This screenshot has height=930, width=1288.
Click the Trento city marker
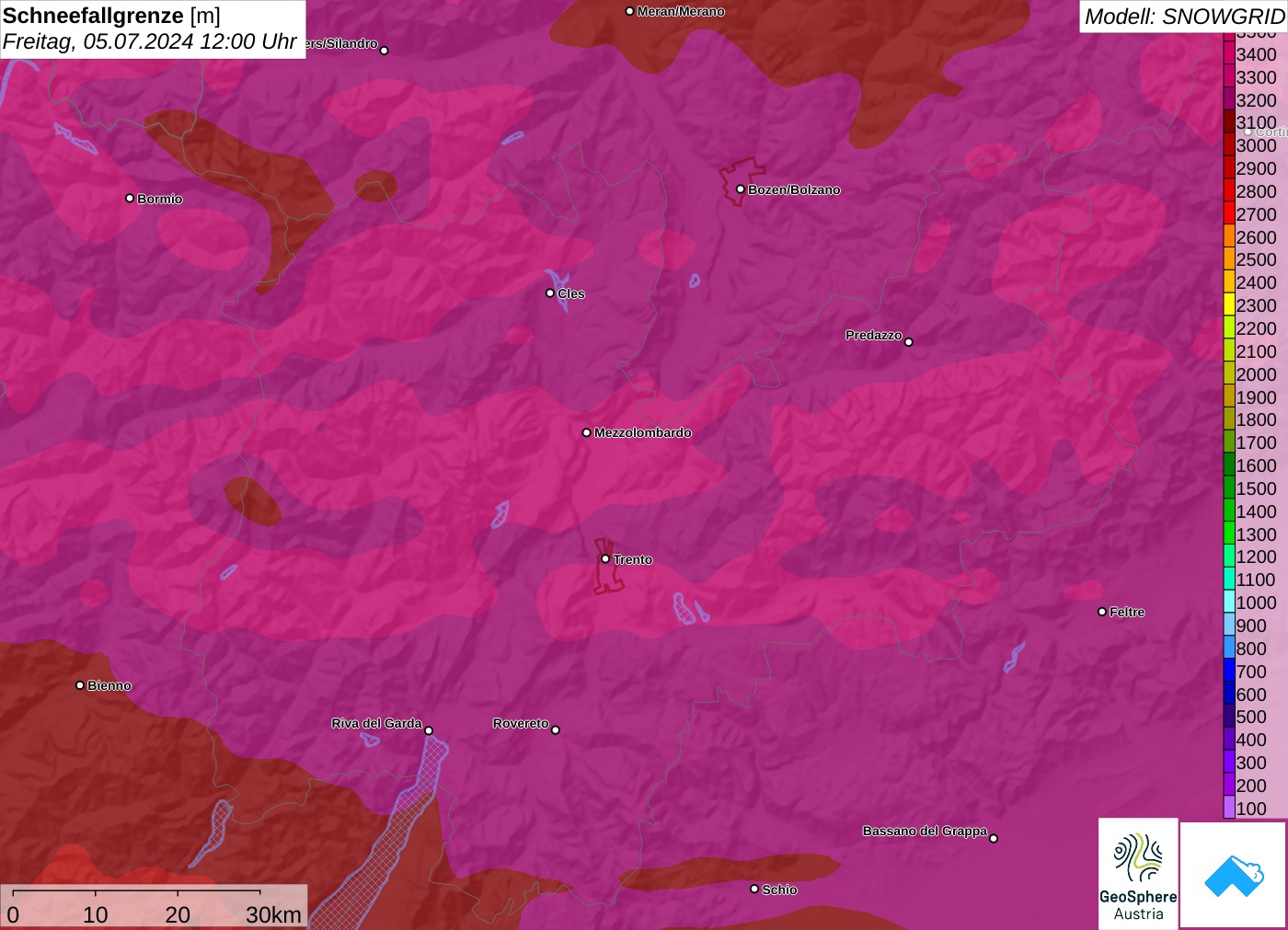605,558
